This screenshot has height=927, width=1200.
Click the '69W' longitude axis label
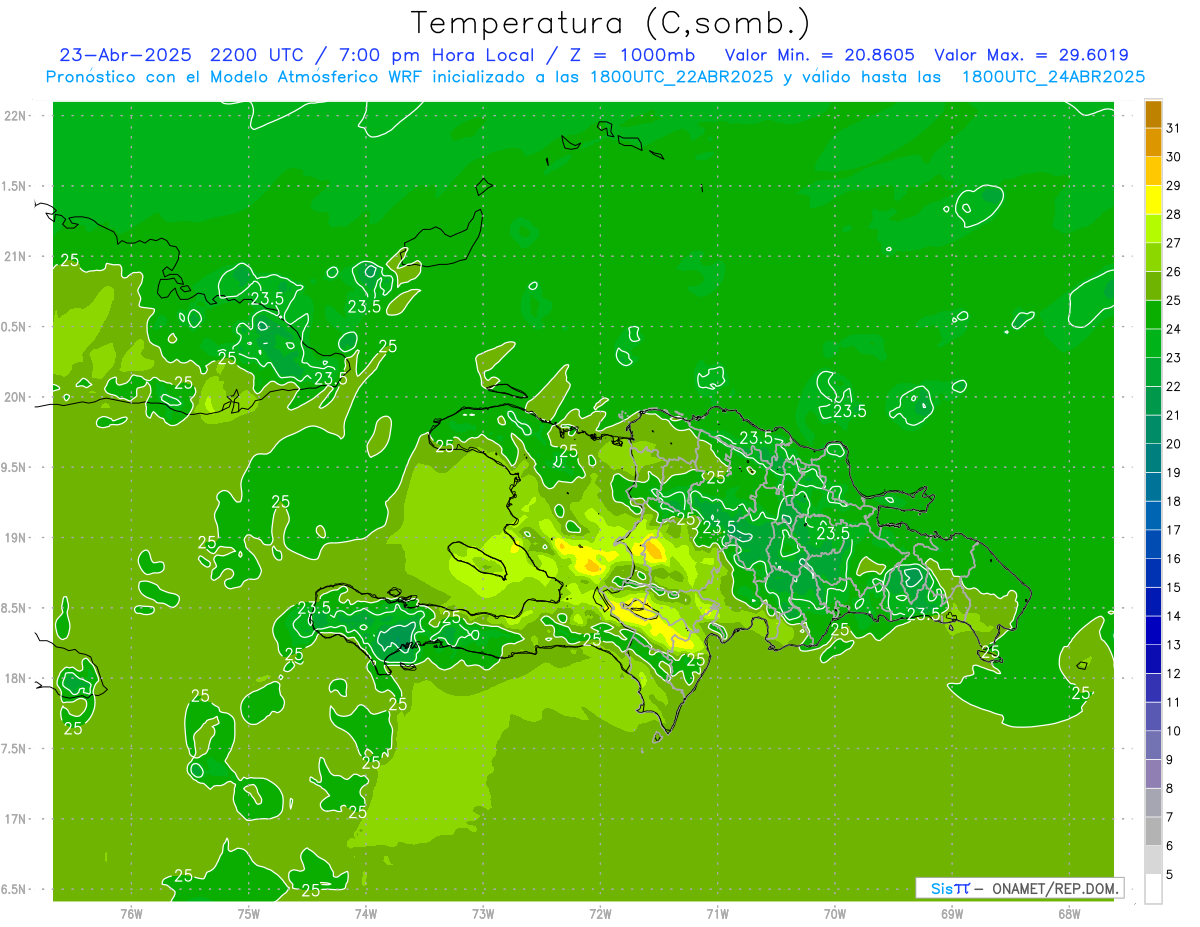point(951,913)
